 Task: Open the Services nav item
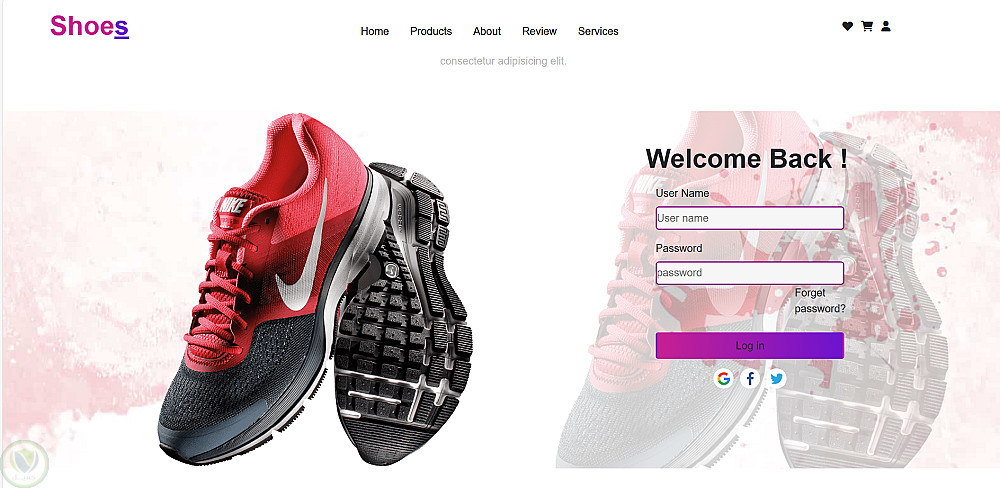[598, 31]
